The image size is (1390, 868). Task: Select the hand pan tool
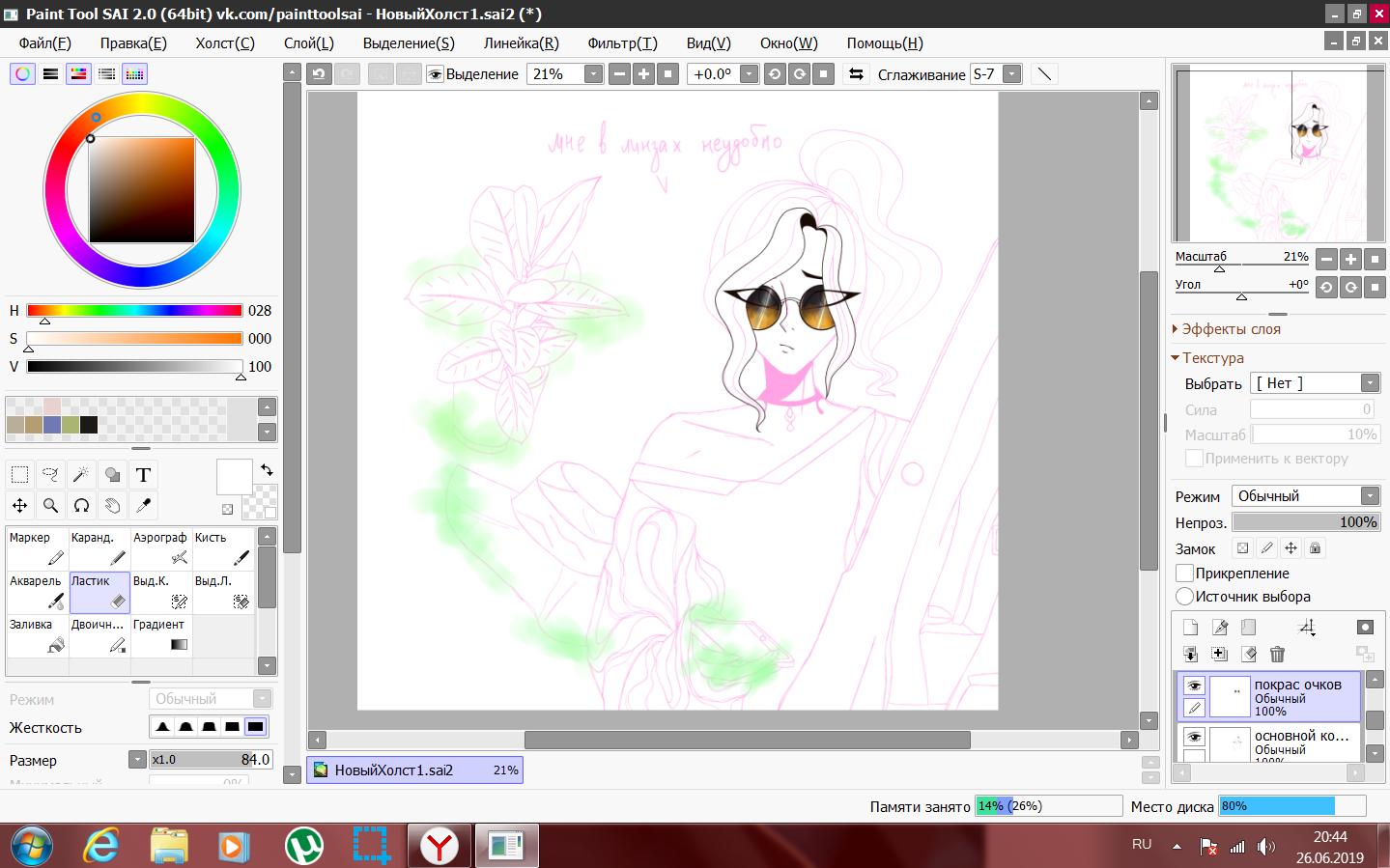(x=112, y=505)
